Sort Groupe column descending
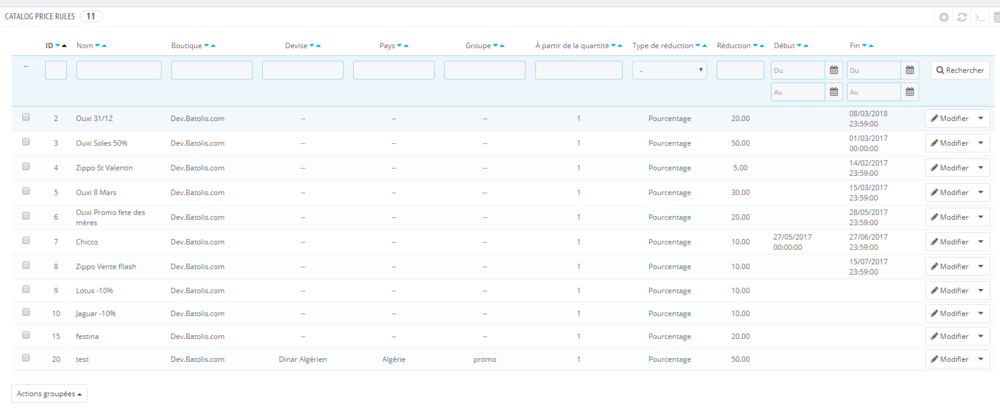Screen dimensions: 1000x410 (x=496, y=46)
